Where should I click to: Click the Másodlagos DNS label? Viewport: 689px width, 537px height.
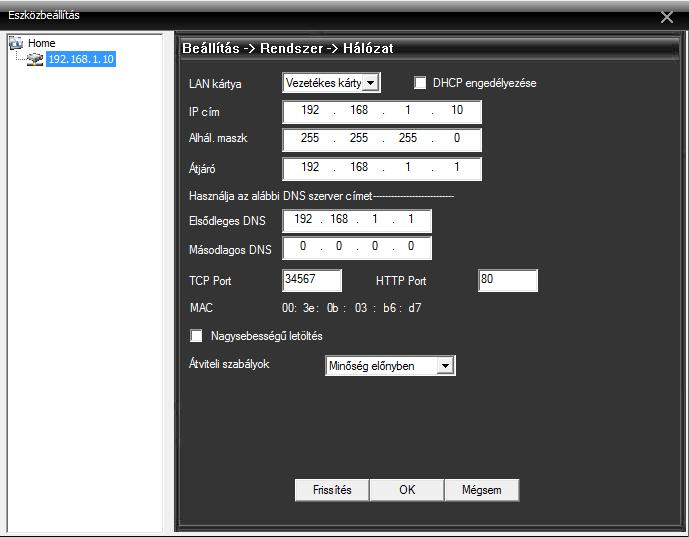(230, 250)
